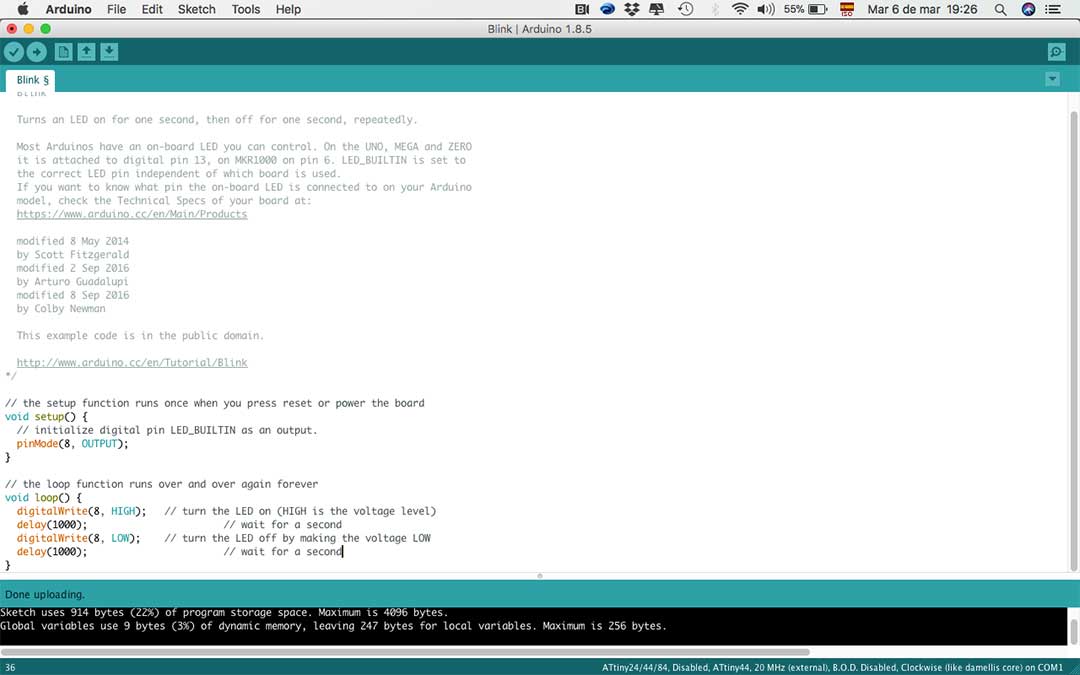
Task: Click the "by Arturo Guadalupi" comment line
Action: (x=72, y=282)
